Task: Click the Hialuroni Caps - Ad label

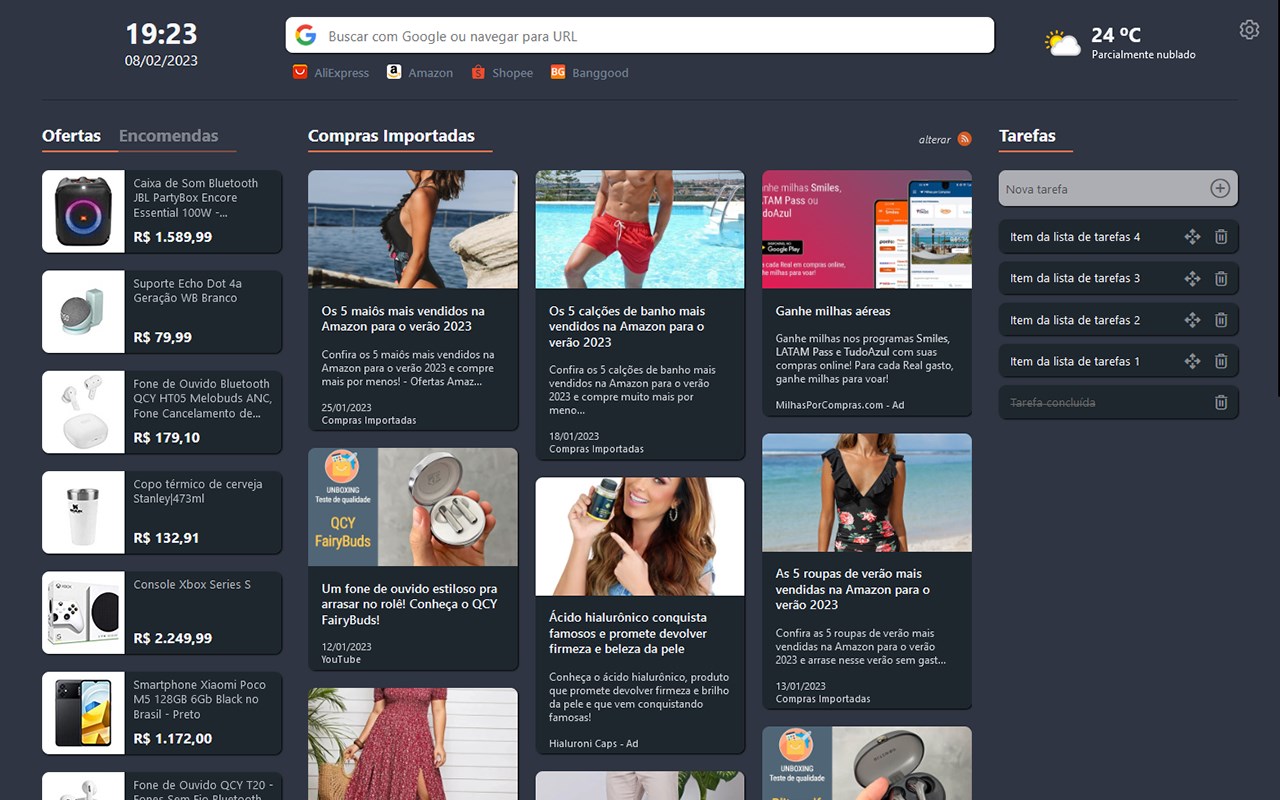Action: pyautogui.click(x=593, y=743)
